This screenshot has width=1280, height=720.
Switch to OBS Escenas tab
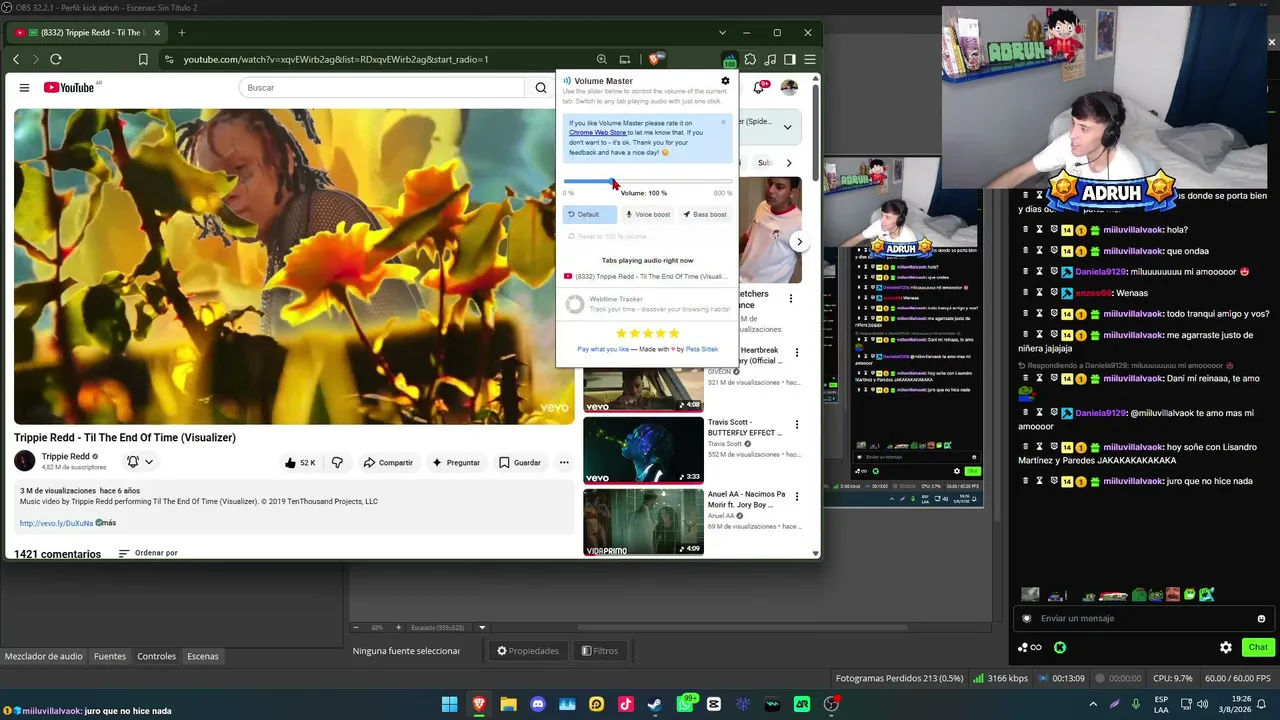point(203,656)
